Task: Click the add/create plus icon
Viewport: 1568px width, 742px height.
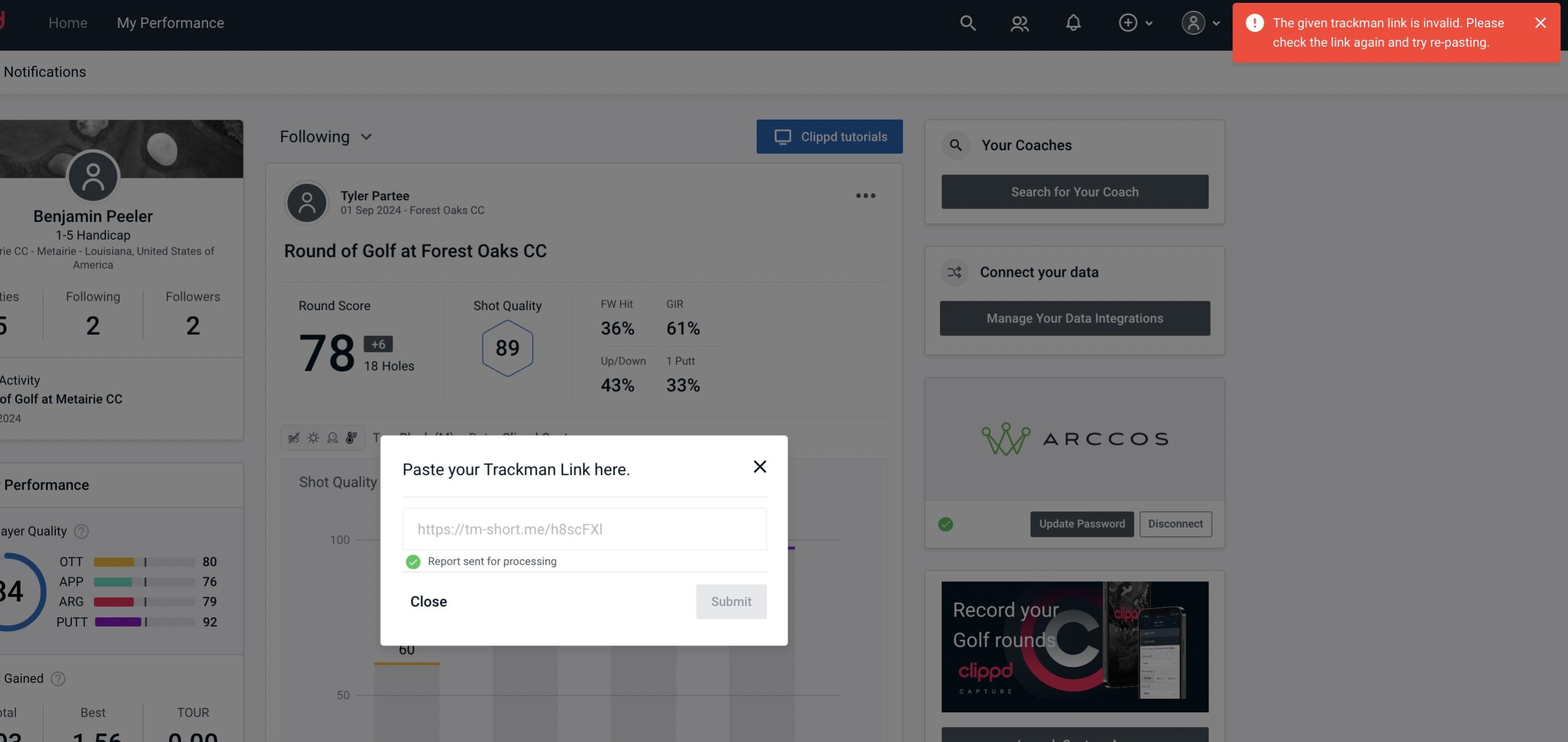Action: tap(1127, 21)
